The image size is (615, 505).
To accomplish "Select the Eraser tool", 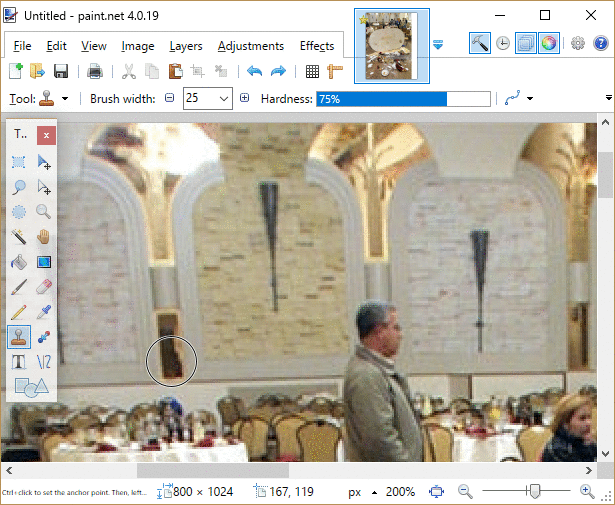I will coord(44,287).
